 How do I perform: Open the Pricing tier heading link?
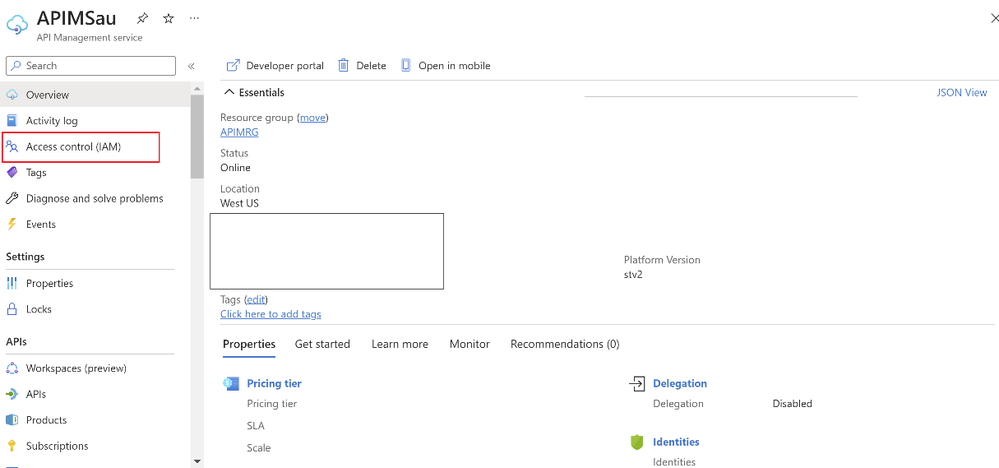click(274, 383)
